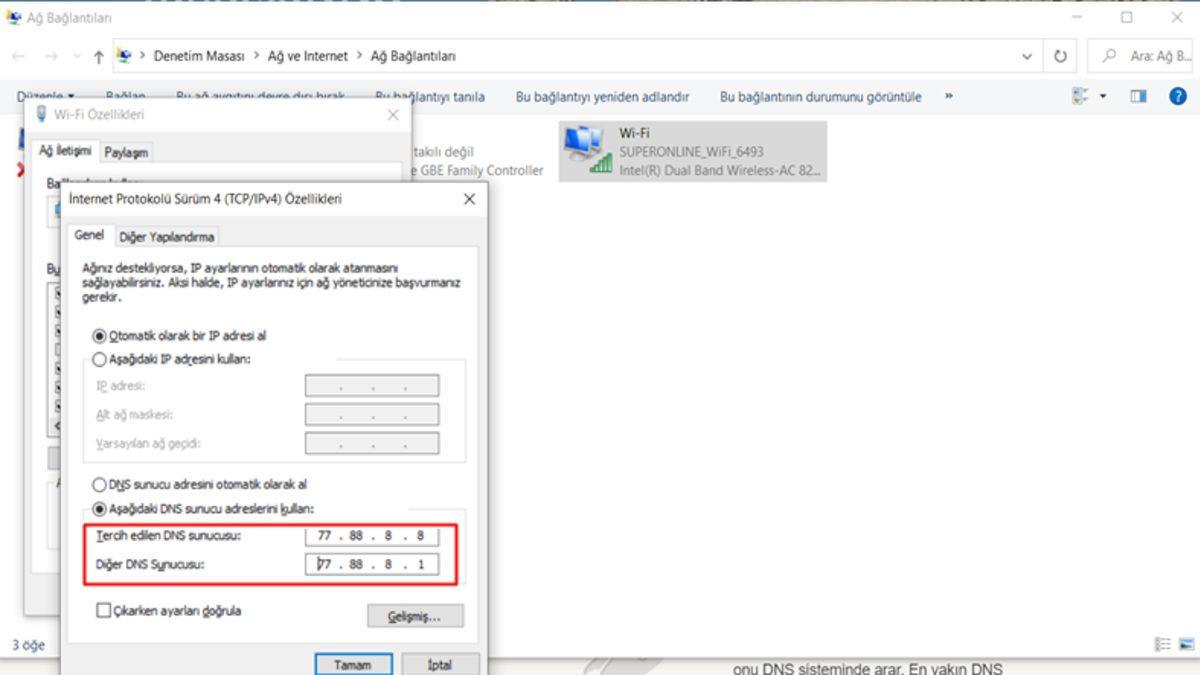Select 'DNS sunucu adresini otomatik olarak al'
The height and width of the screenshot is (675, 1200).
[99, 485]
